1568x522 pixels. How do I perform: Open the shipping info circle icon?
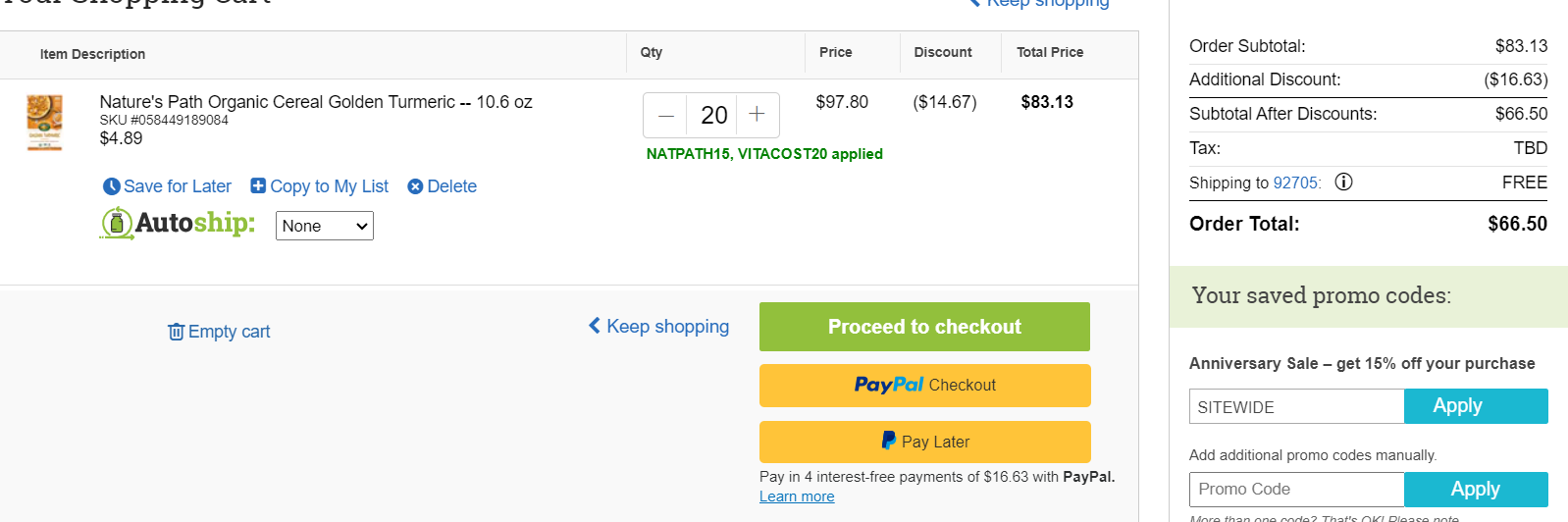(x=1343, y=182)
